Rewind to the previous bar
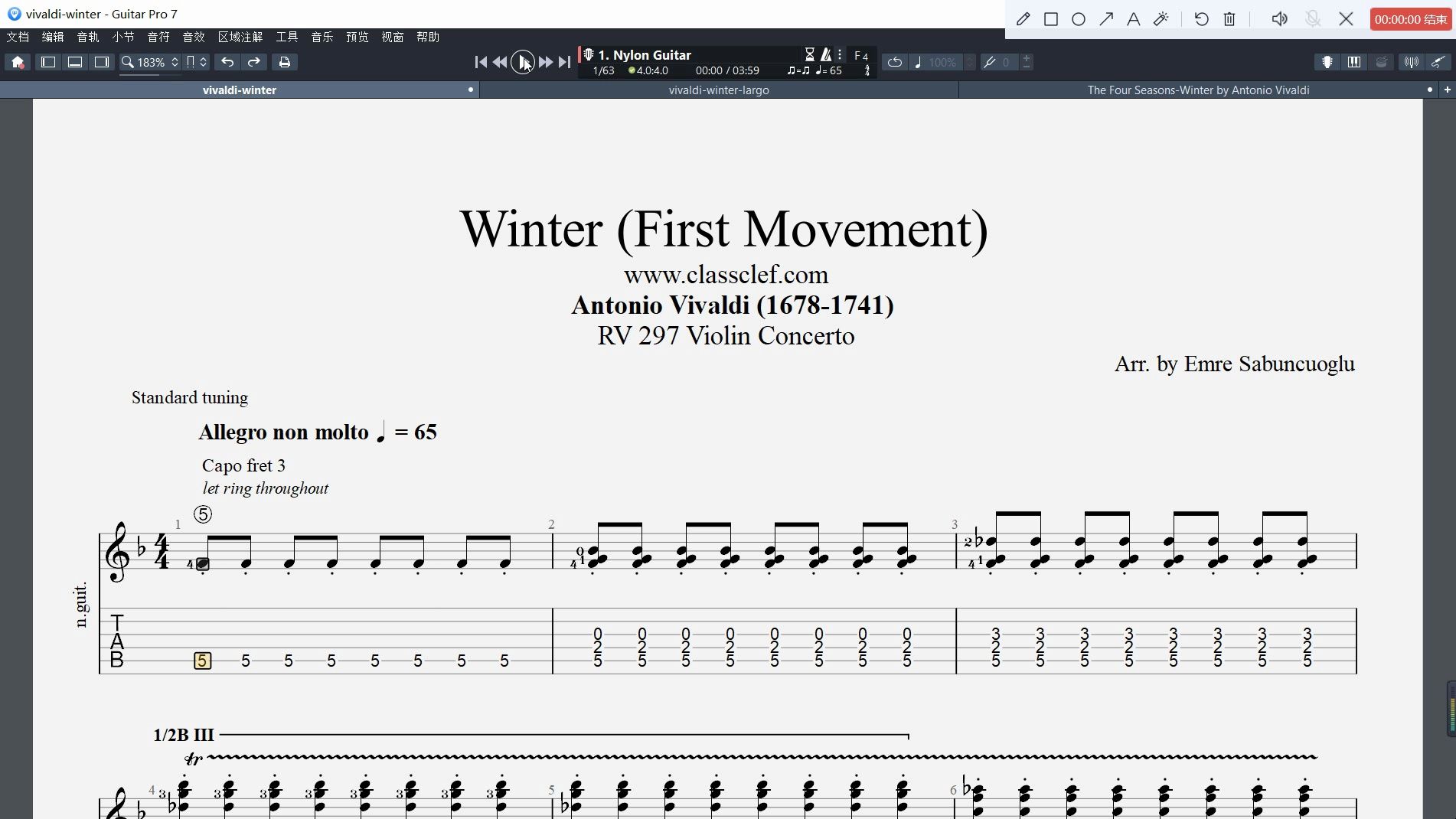This screenshot has width=1456, height=819. (500, 62)
